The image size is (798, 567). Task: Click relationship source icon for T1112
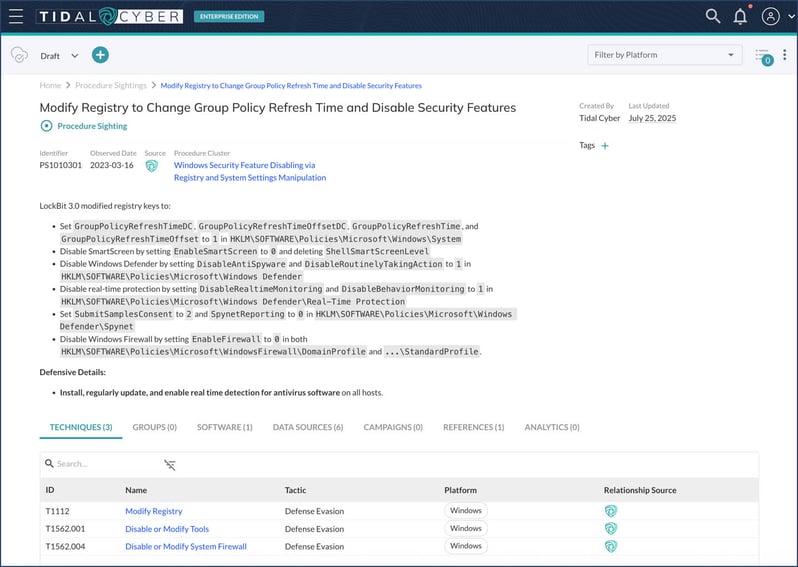coord(611,511)
